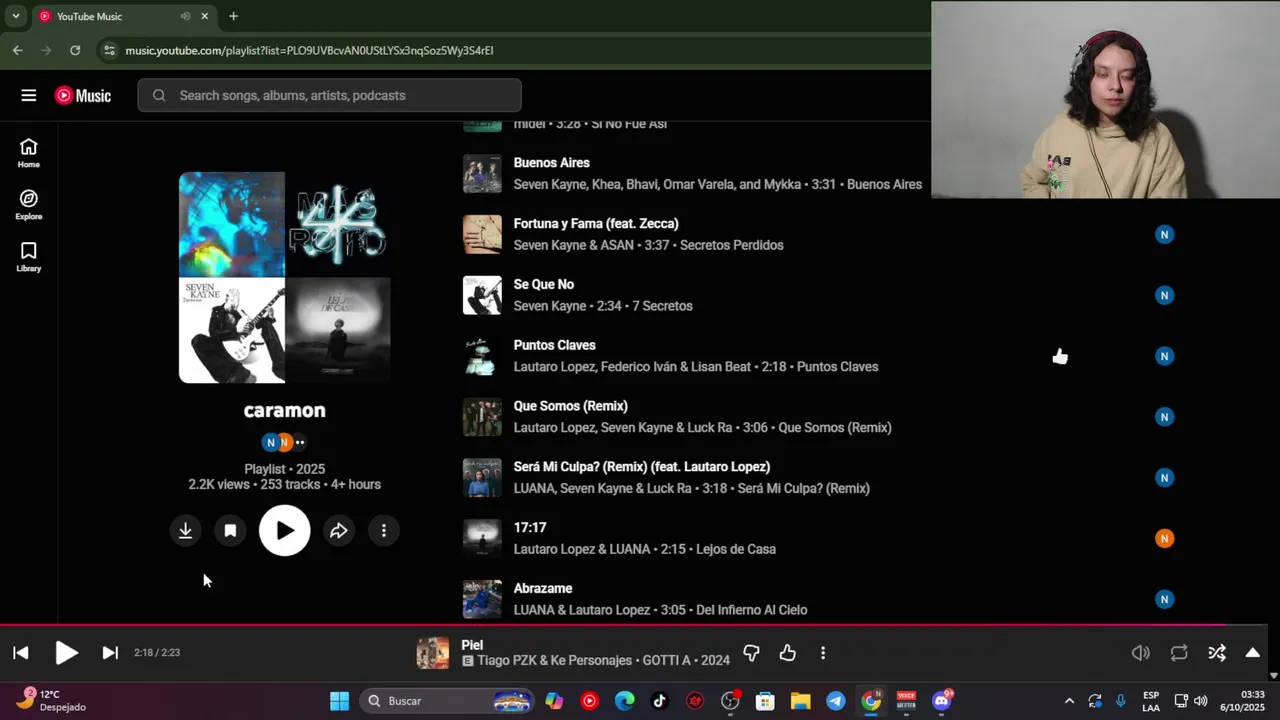1280x720 pixels.
Task: Click the taskbar Buscar search box
Action: [447, 701]
